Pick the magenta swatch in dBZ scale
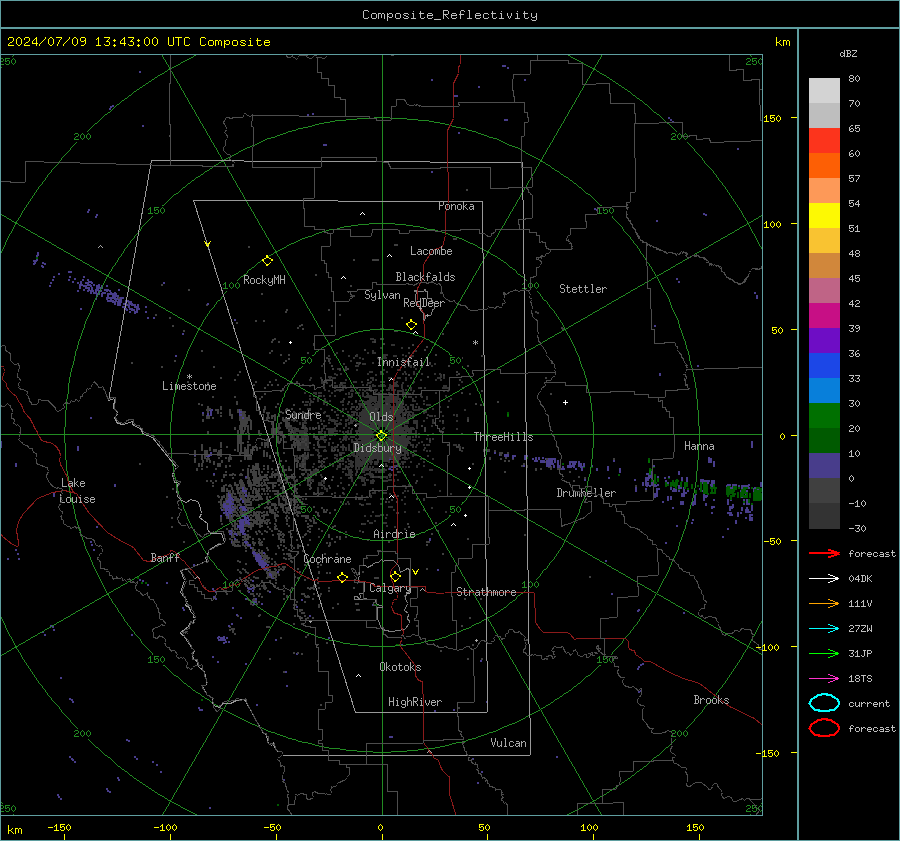 coord(824,315)
